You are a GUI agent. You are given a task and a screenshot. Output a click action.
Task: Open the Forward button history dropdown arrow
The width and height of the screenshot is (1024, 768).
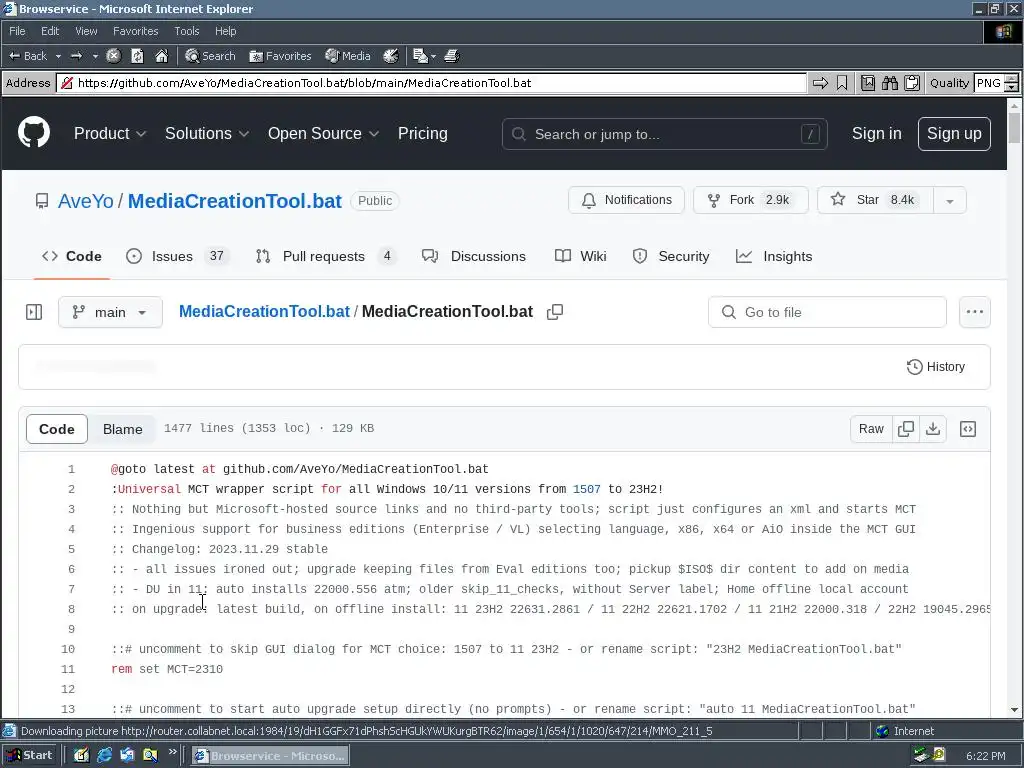95,57
